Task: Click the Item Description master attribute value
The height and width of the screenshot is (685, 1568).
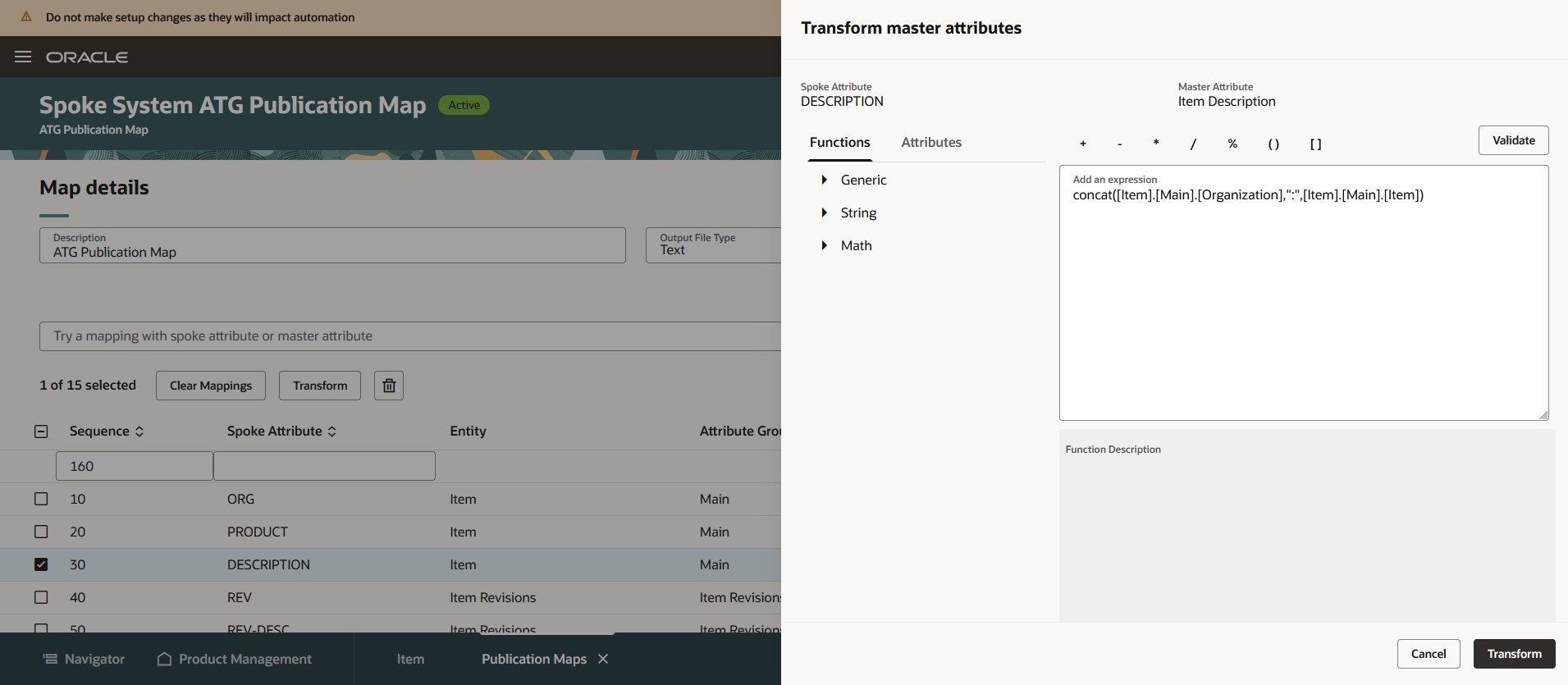Action: pyautogui.click(x=1227, y=102)
